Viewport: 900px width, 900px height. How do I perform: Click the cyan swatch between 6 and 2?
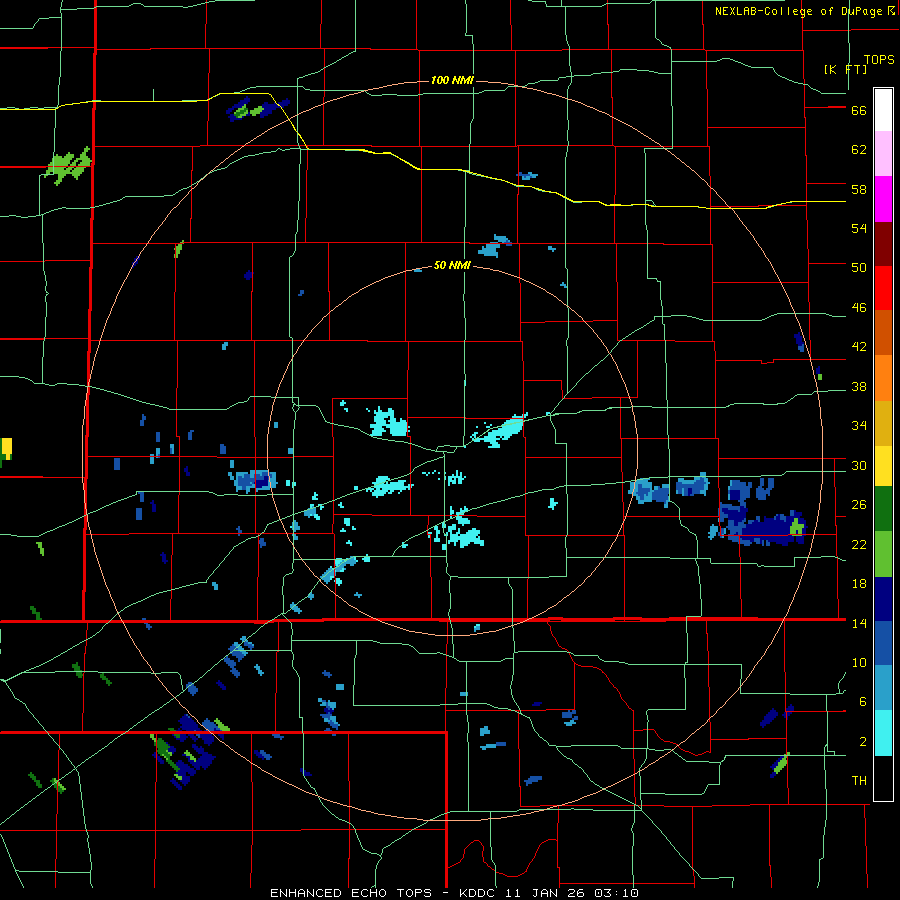tap(883, 733)
